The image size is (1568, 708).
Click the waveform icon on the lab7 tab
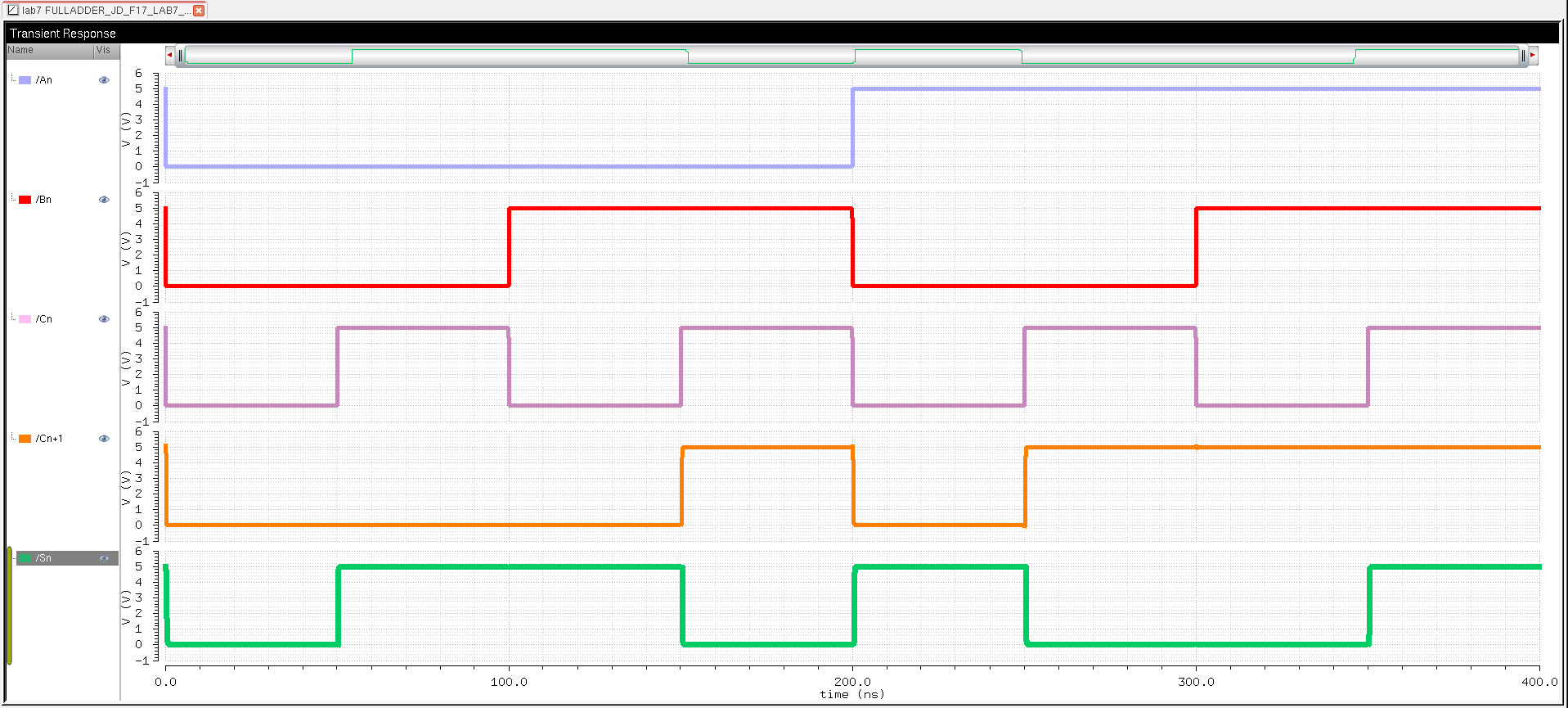tap(13, 11)
